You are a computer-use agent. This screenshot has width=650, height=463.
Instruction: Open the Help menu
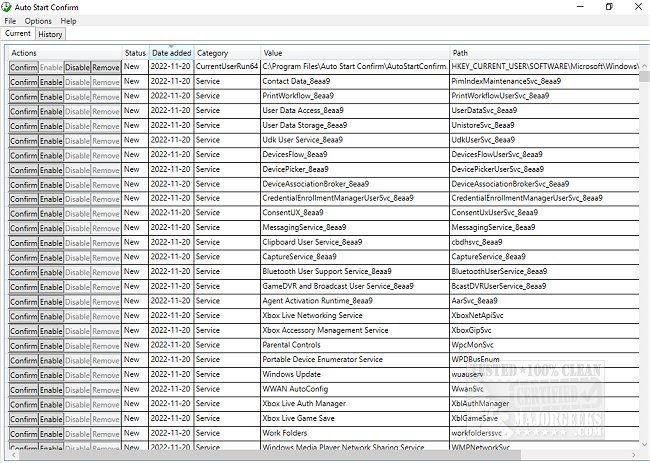pyautogui.click(x=68, y=21)
